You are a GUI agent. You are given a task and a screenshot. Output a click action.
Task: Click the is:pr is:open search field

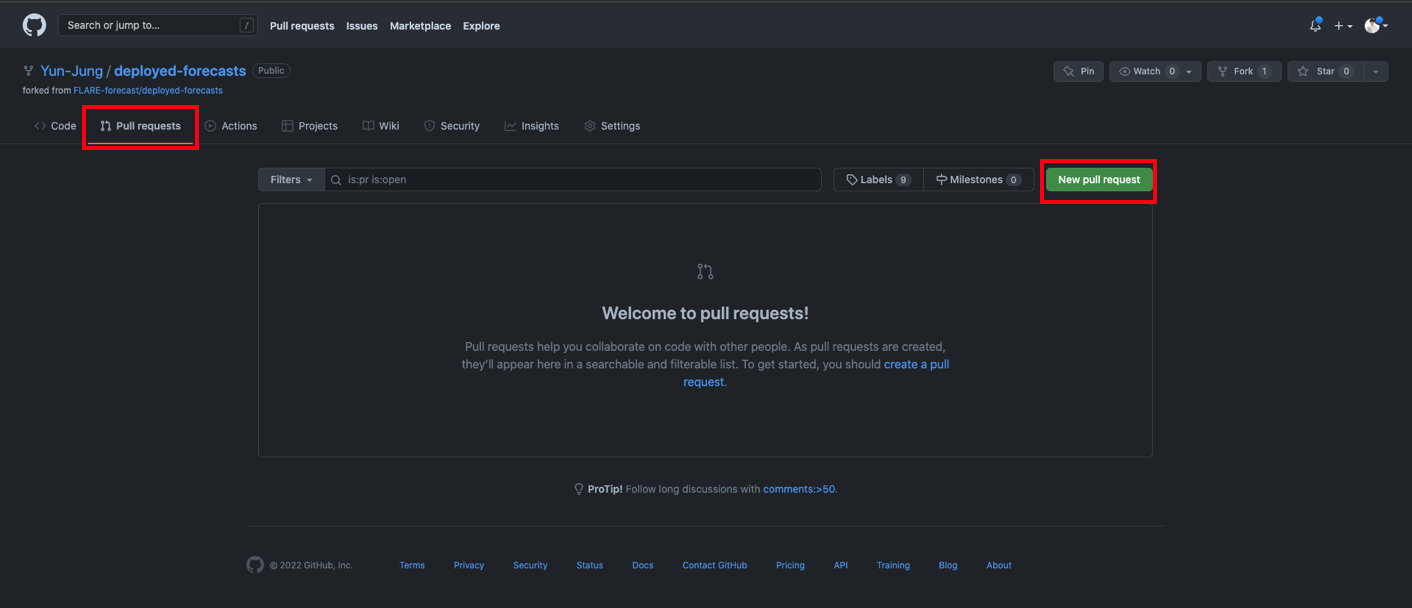coord(573,180)
